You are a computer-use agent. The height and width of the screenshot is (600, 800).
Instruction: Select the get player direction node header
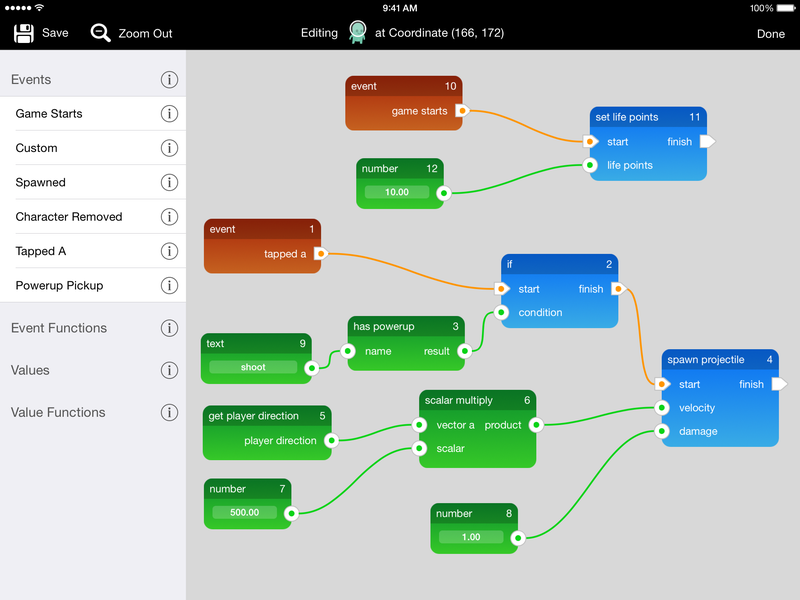(267, 416)
